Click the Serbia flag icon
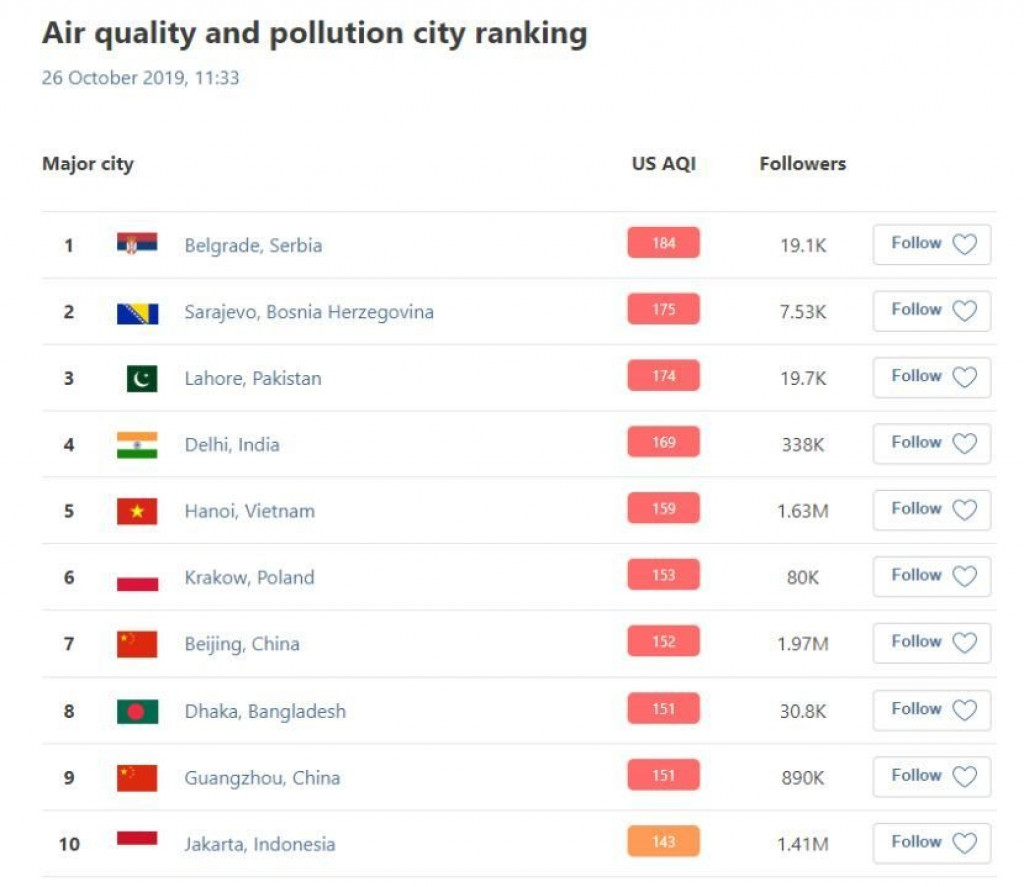This screenshot has width=1024, height=887. click(137, 244)
